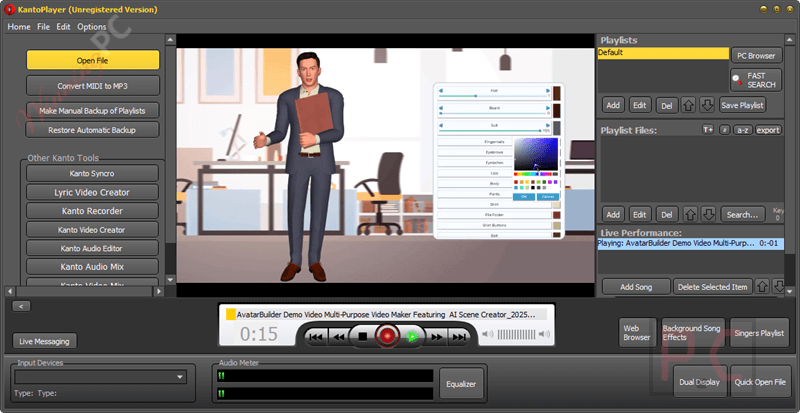Click left panel scroll-up arrow
Screen dimensions: 800x413
click(x=170, y=39)
